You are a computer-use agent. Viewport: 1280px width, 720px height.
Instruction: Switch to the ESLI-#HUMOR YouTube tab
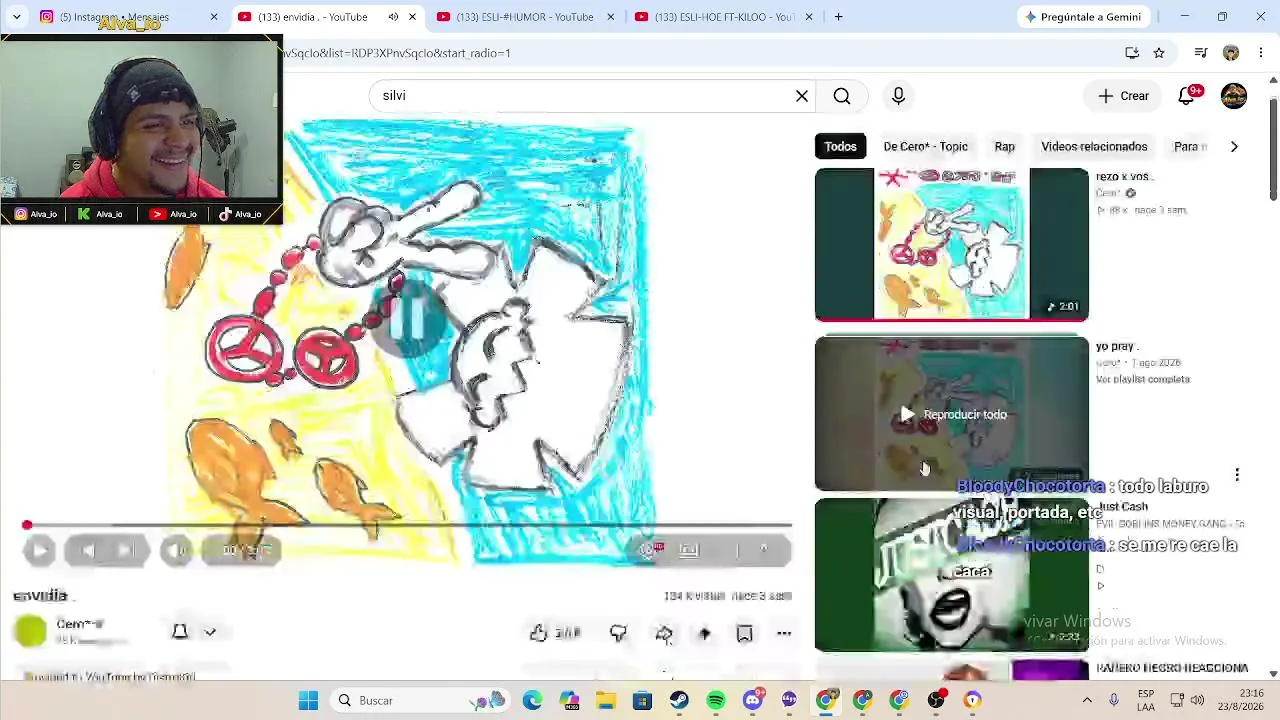point(524,17)
